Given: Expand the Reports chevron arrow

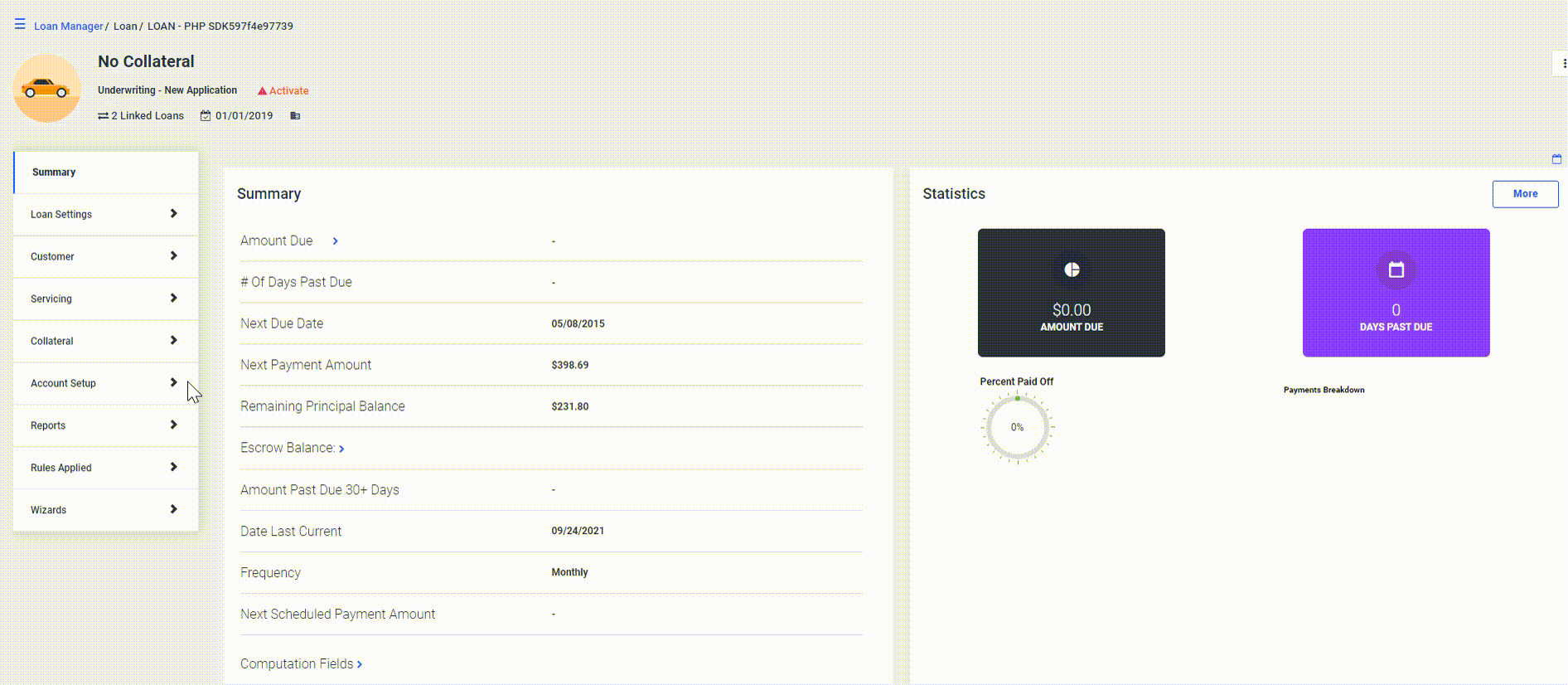Looking at the screenshot, I should click(x=173, y=425).
